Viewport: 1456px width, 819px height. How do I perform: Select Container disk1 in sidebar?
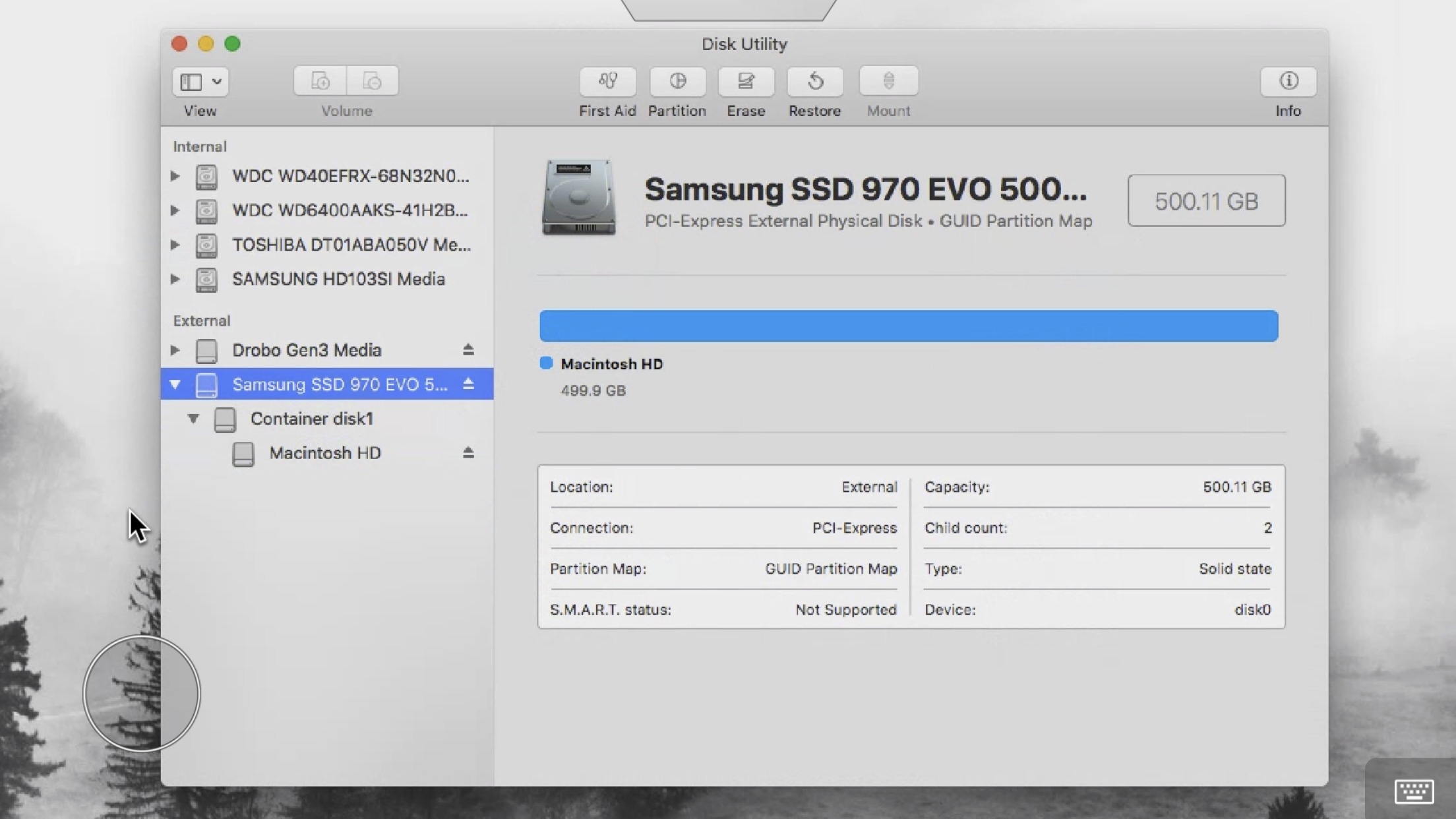[x=327, y=419]
